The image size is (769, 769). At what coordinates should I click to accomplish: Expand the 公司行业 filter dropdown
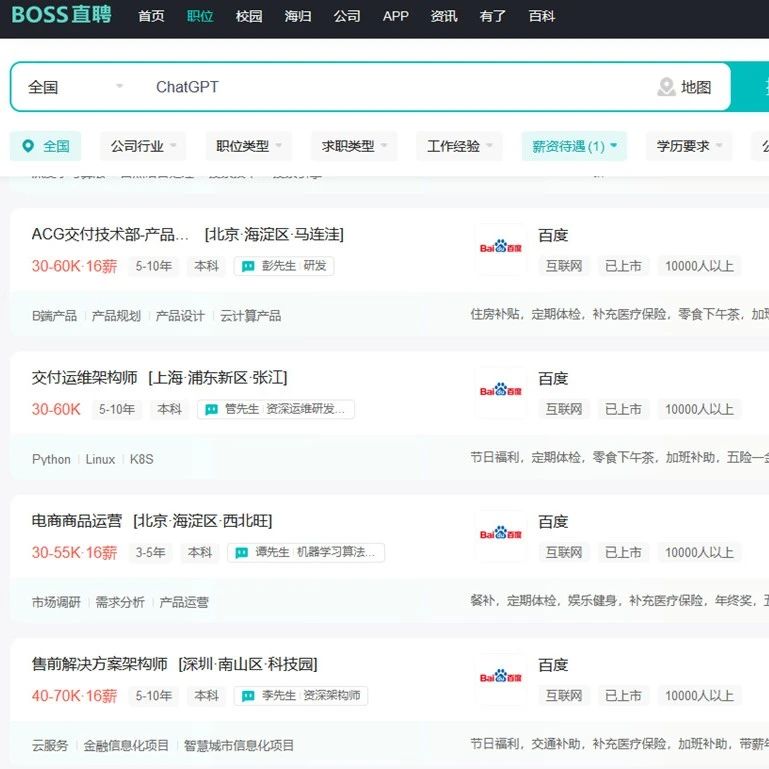click(x=143, y=146)
